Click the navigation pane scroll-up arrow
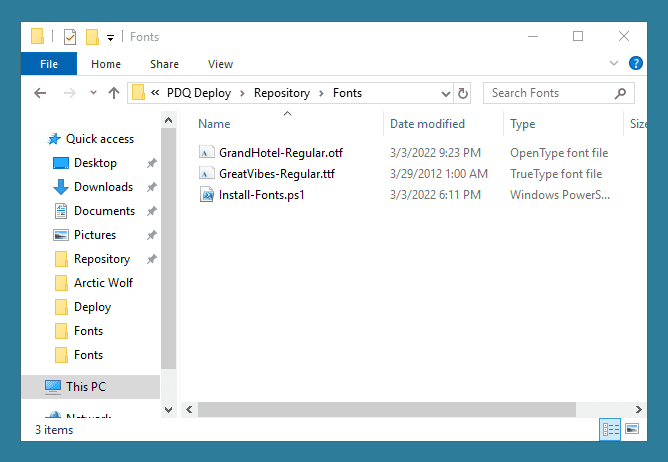This screenshot has width=668, height=462. [168, 120]
